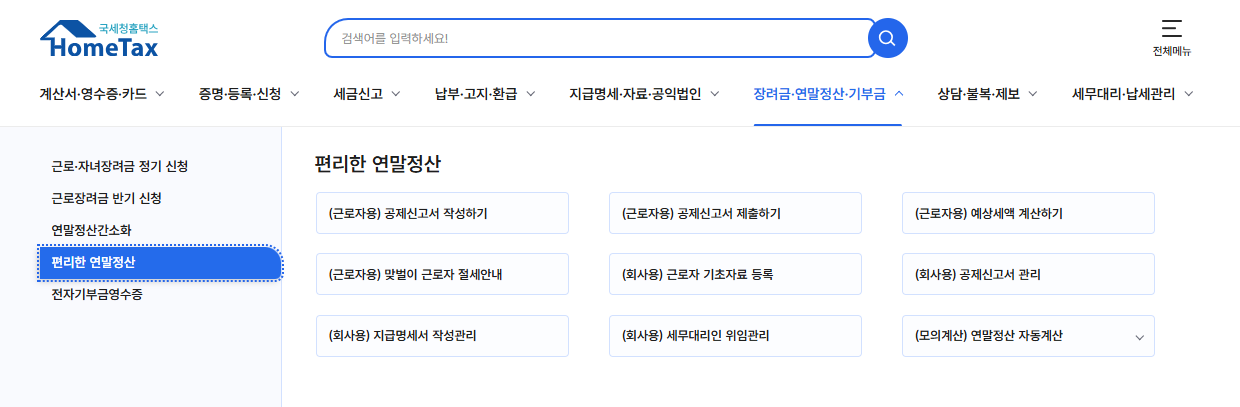1240x407 pixels.
Task: Open (회사용) 지급명세서 작성관리
Action: [x=442, y=336]
